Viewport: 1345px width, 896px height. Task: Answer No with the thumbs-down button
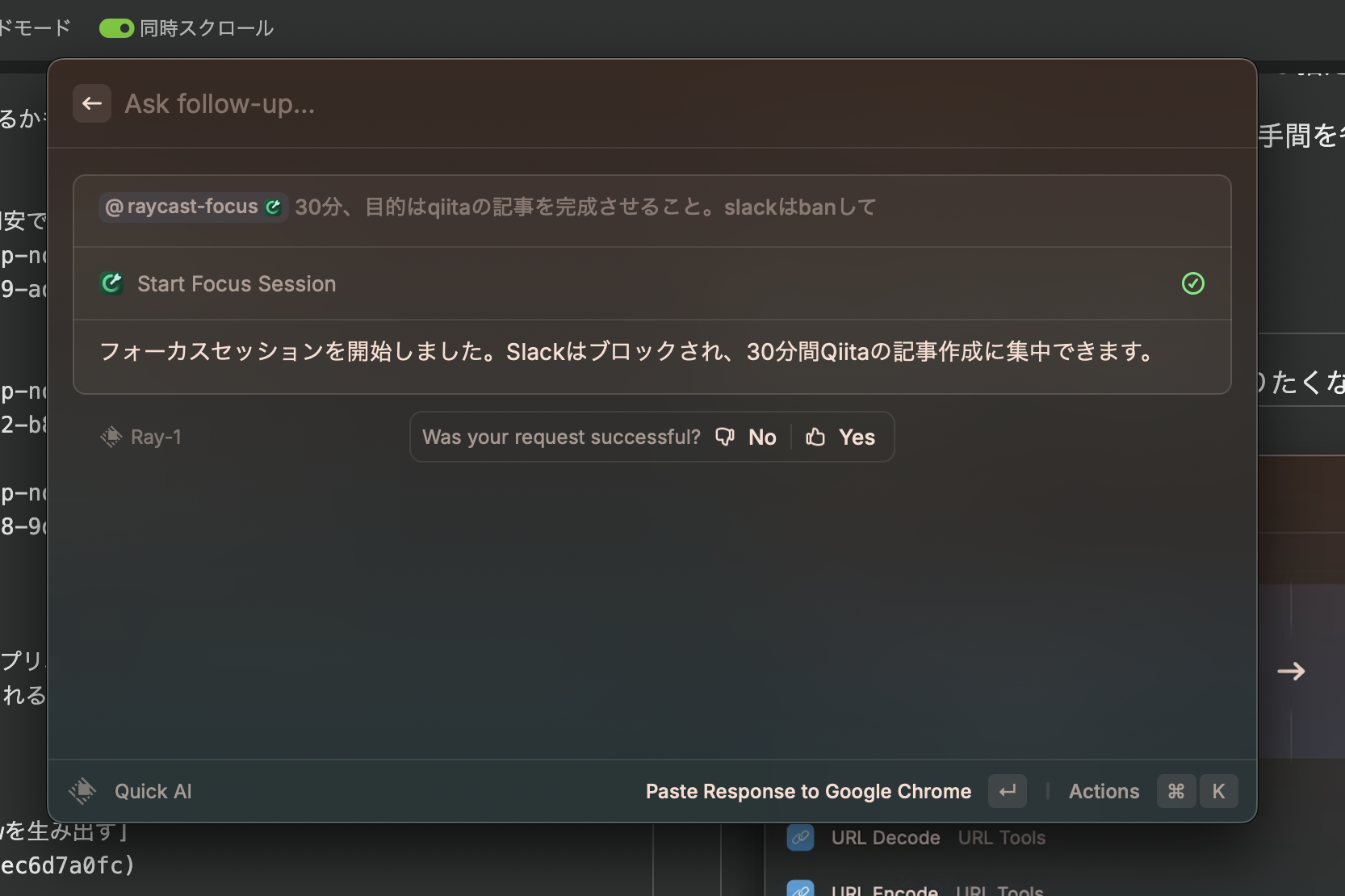(746, 437)
